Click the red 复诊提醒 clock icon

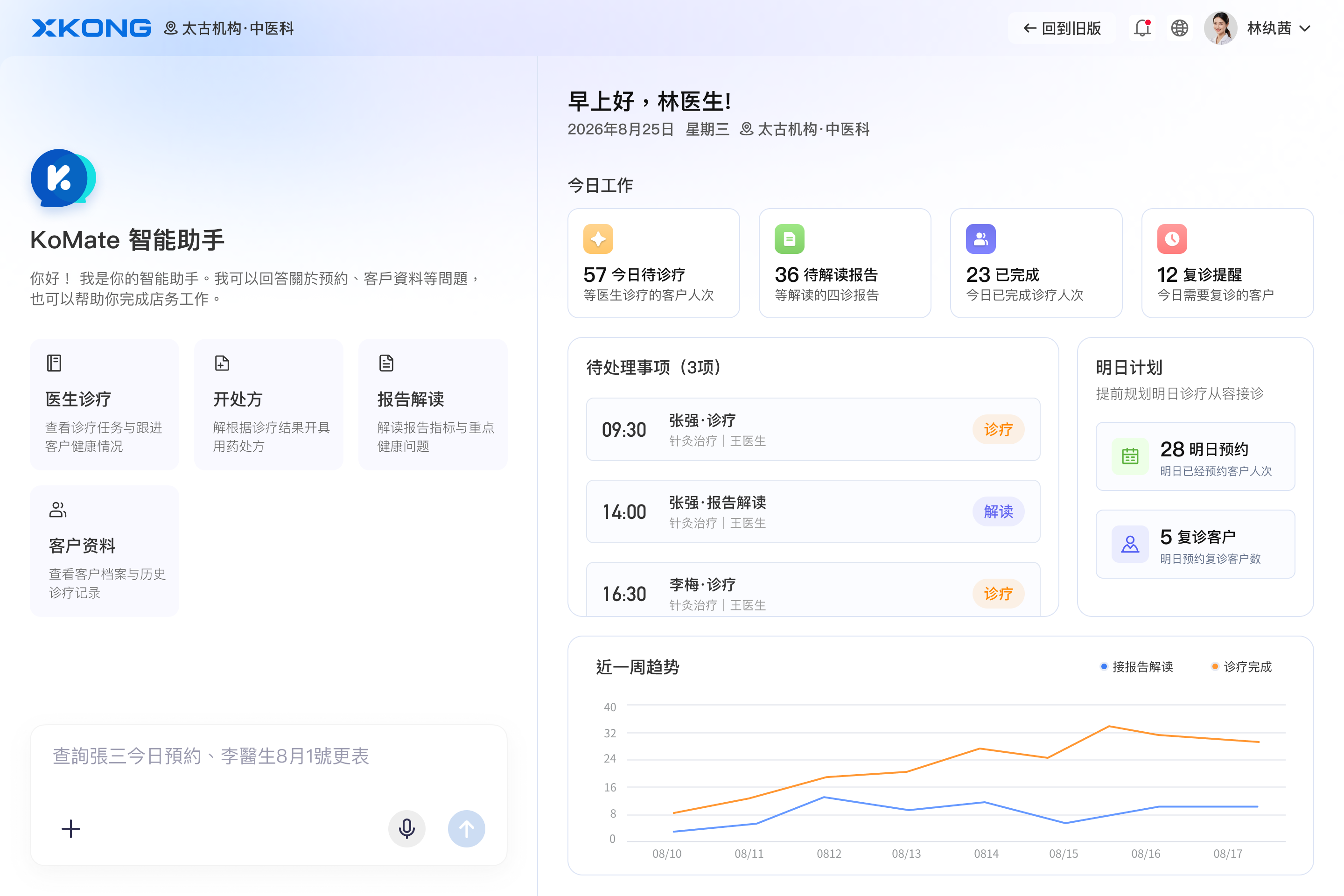1172,239
